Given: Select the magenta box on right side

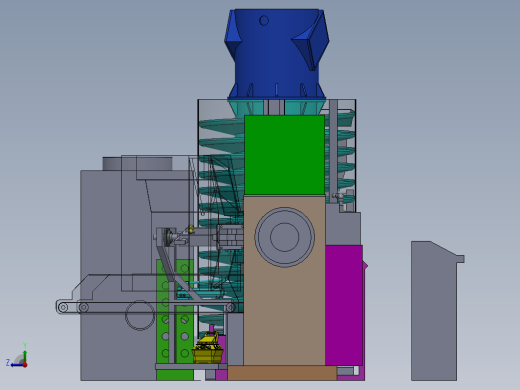Looking at the screenshot, I should (x=344, y=305).
